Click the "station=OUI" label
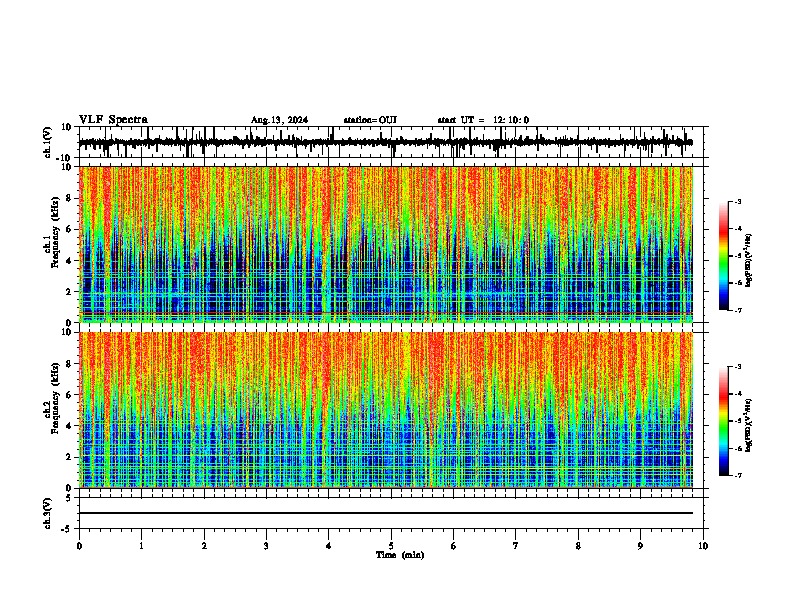 coord(370,120)
